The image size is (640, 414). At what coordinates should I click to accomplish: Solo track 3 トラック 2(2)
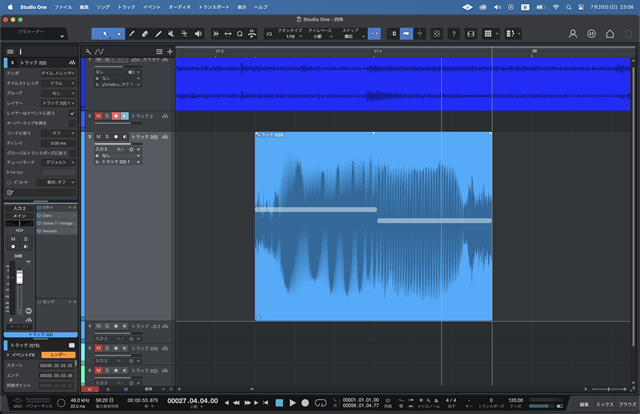click(x=107, y=137)
